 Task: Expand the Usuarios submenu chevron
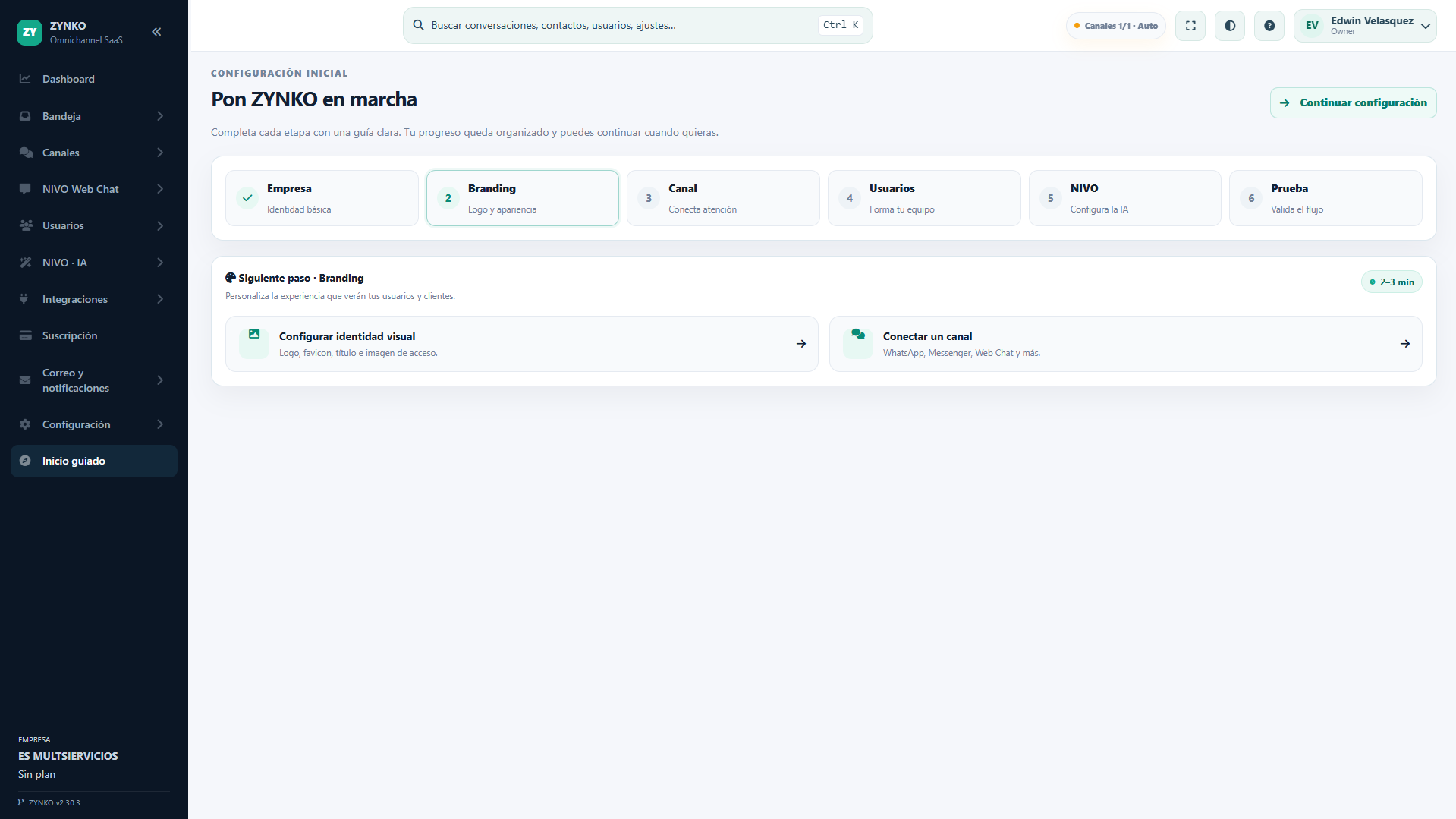[x=160, y=225]
